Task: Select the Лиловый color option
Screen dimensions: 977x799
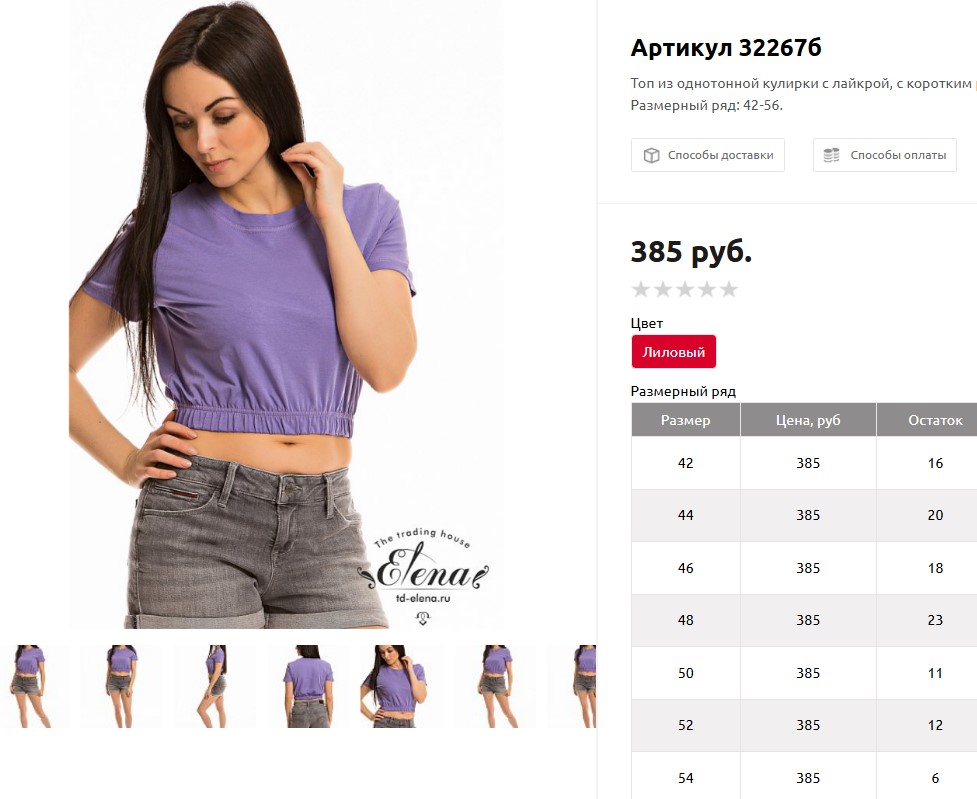Action: (x=674, y=352)
